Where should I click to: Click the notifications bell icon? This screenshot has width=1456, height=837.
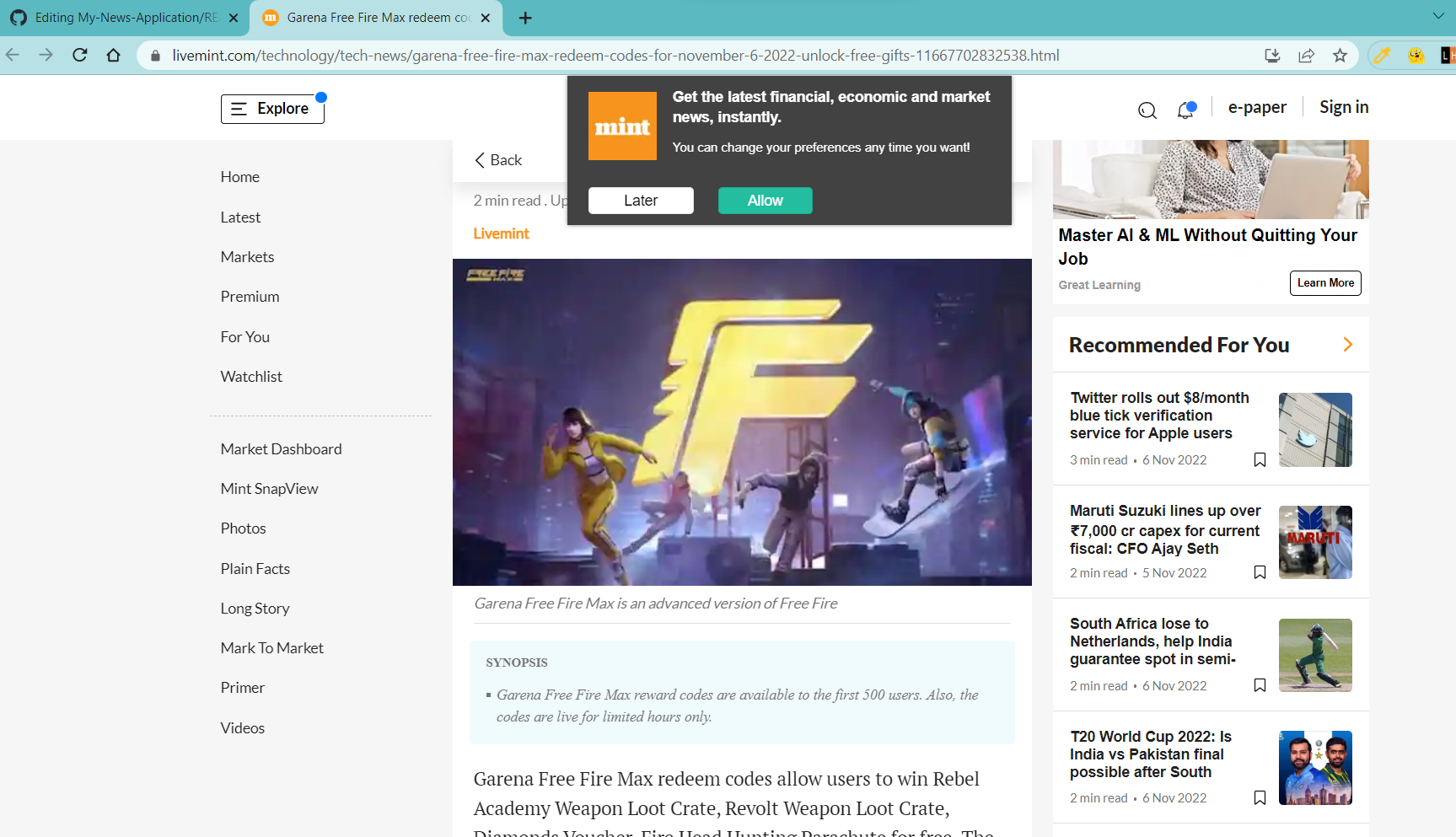(x=1185, y=110)
